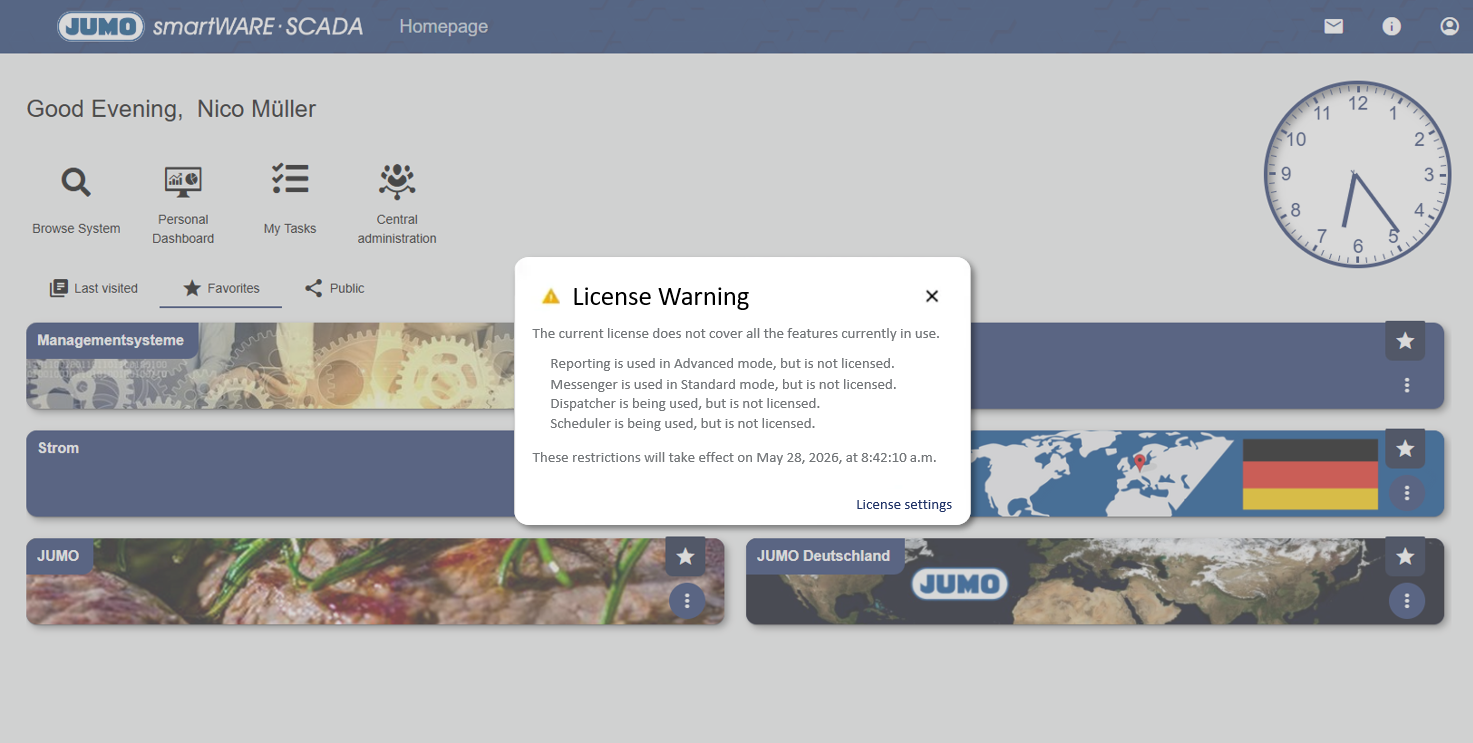Toggle favorite star on Strom card
The image size is (1473, 743).
point(1405,449)
